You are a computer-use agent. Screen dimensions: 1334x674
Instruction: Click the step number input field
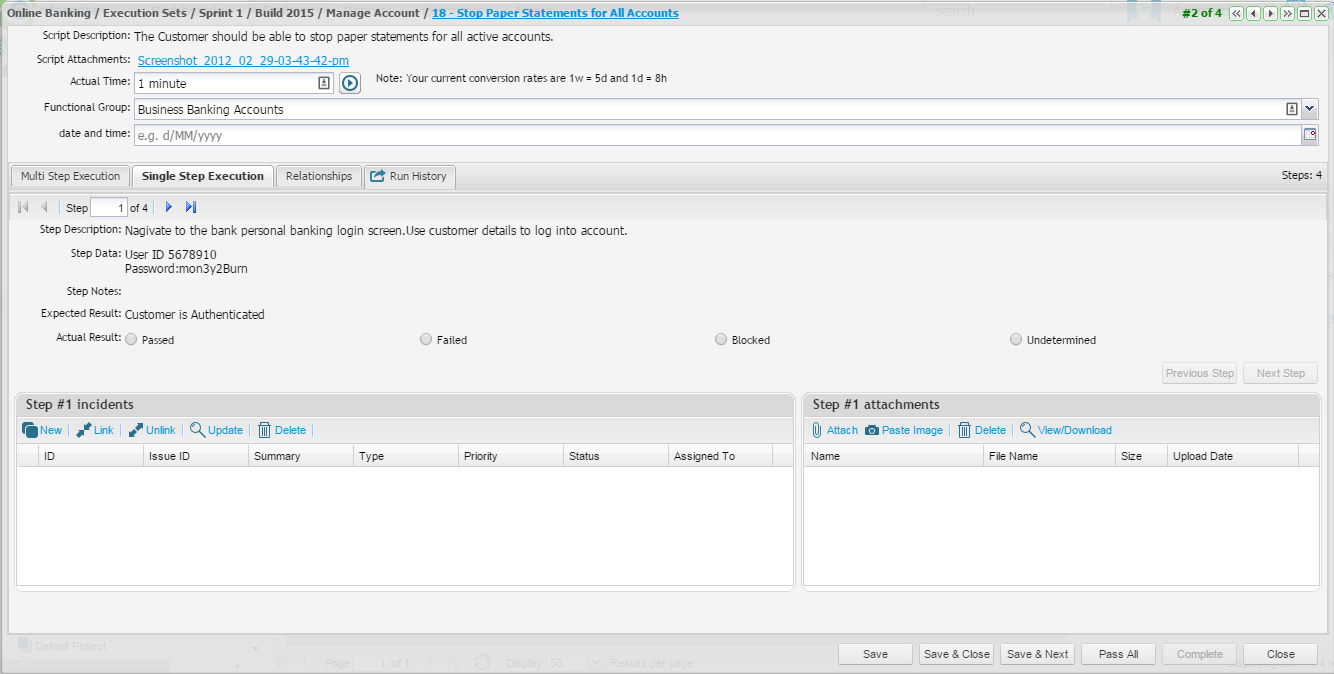pos(108,208)
